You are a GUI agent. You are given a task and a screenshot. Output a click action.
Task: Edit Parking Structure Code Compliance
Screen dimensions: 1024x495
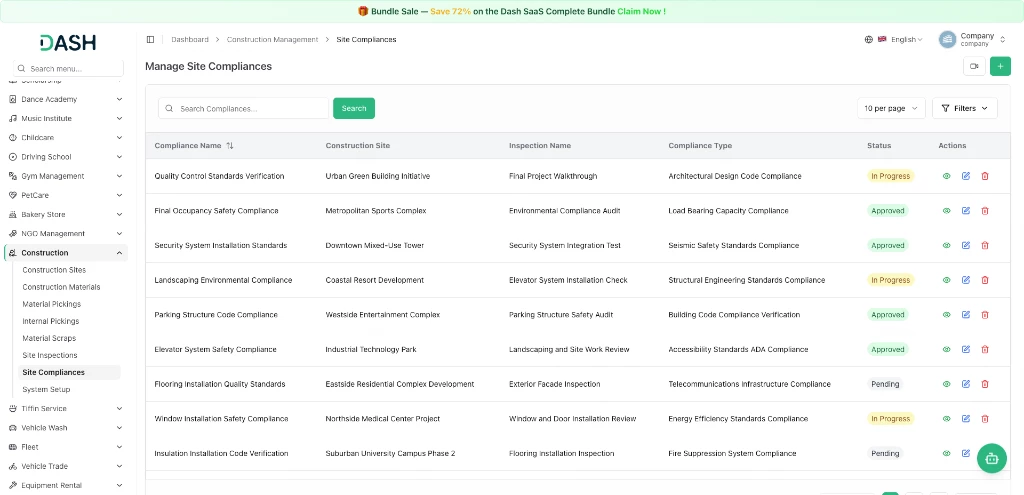tap(966, 315)
